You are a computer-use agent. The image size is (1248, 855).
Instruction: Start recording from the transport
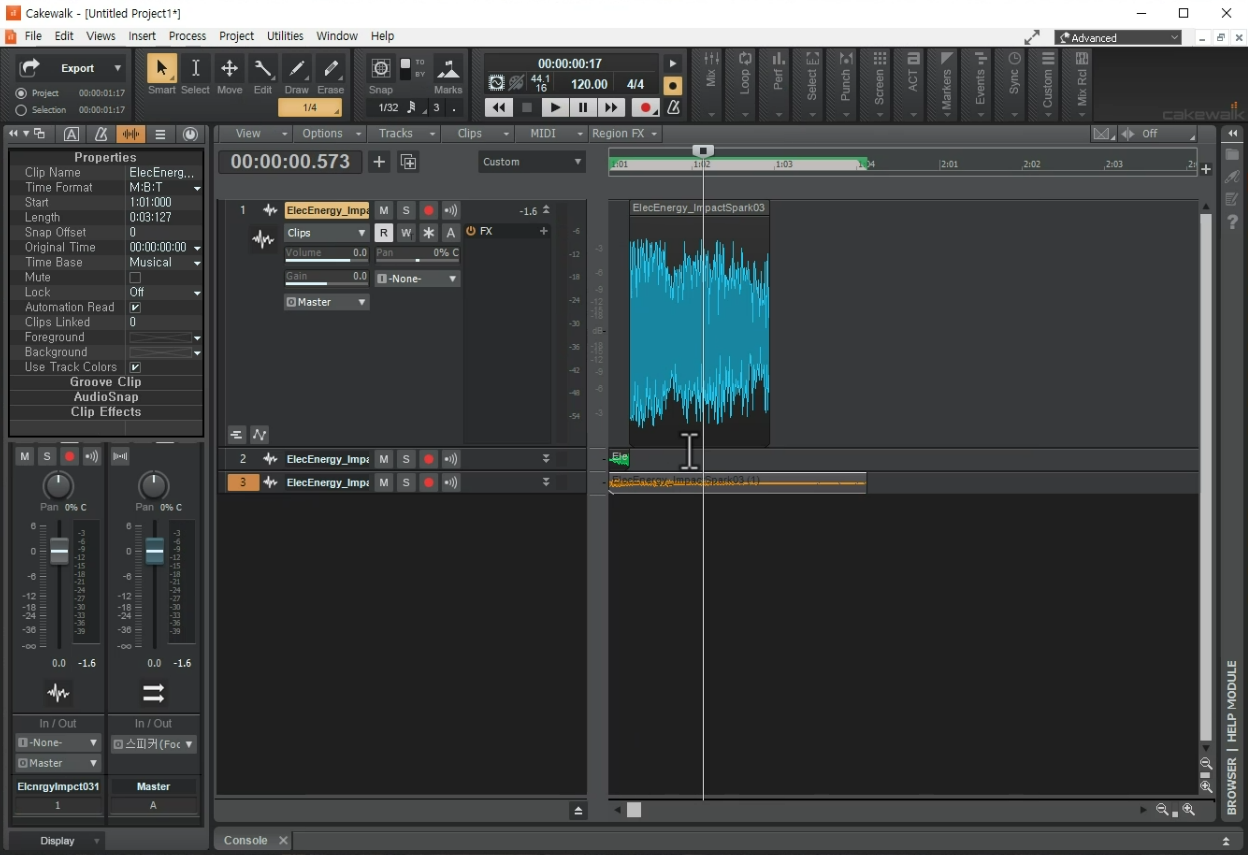(646, 107)
